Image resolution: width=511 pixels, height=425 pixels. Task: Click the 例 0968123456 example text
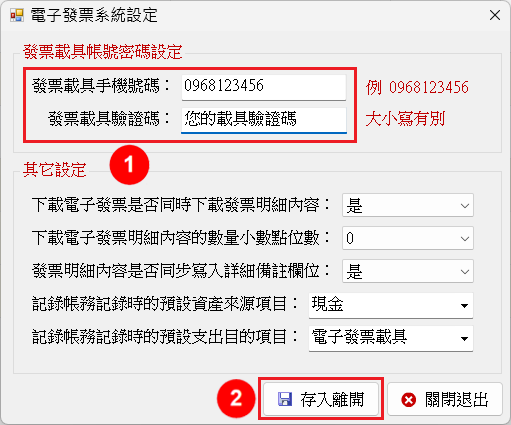tap(417, 87)
